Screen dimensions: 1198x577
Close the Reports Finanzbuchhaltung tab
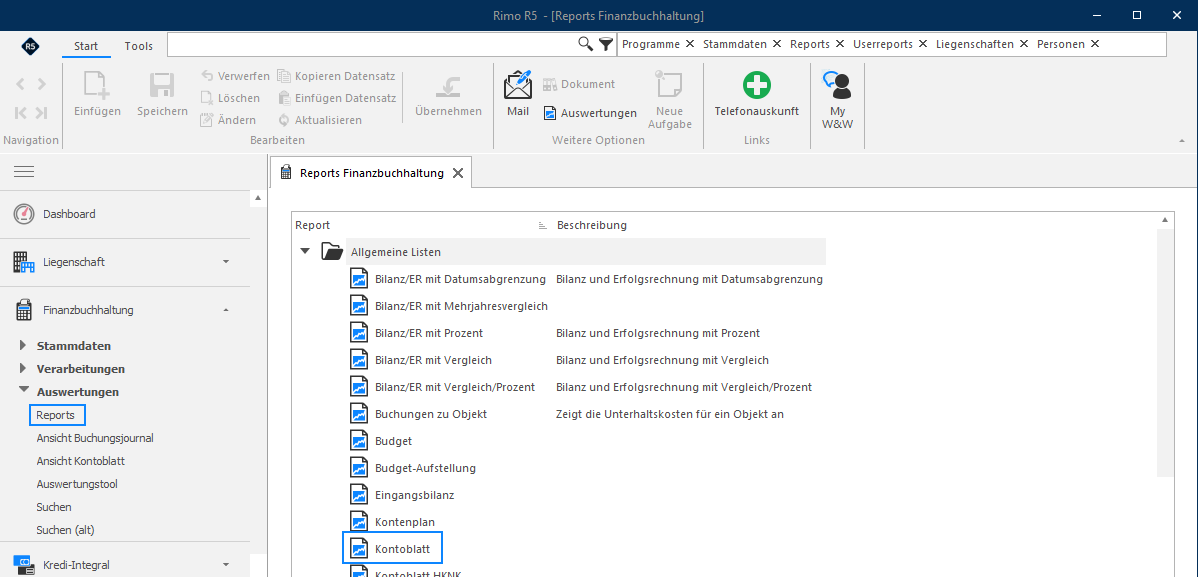tap(458, 173)
